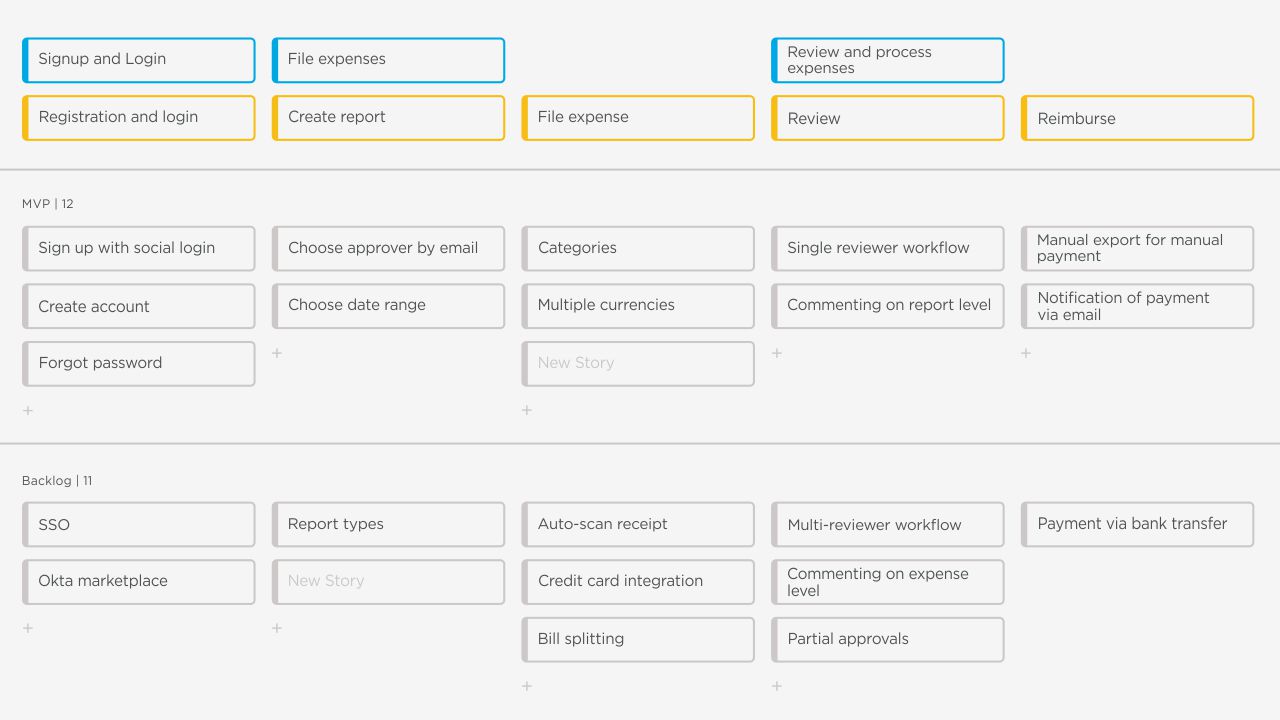This screenshot has width=1280, height=720.
Task: Open the Single reviewer workflow card
Action: (887, 248)
